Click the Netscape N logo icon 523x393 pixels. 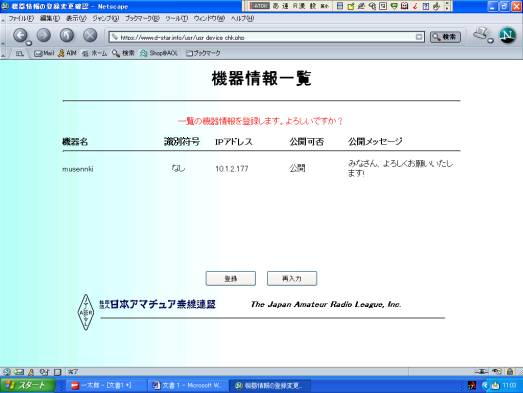pyautogui.click(x=507, y=35)
